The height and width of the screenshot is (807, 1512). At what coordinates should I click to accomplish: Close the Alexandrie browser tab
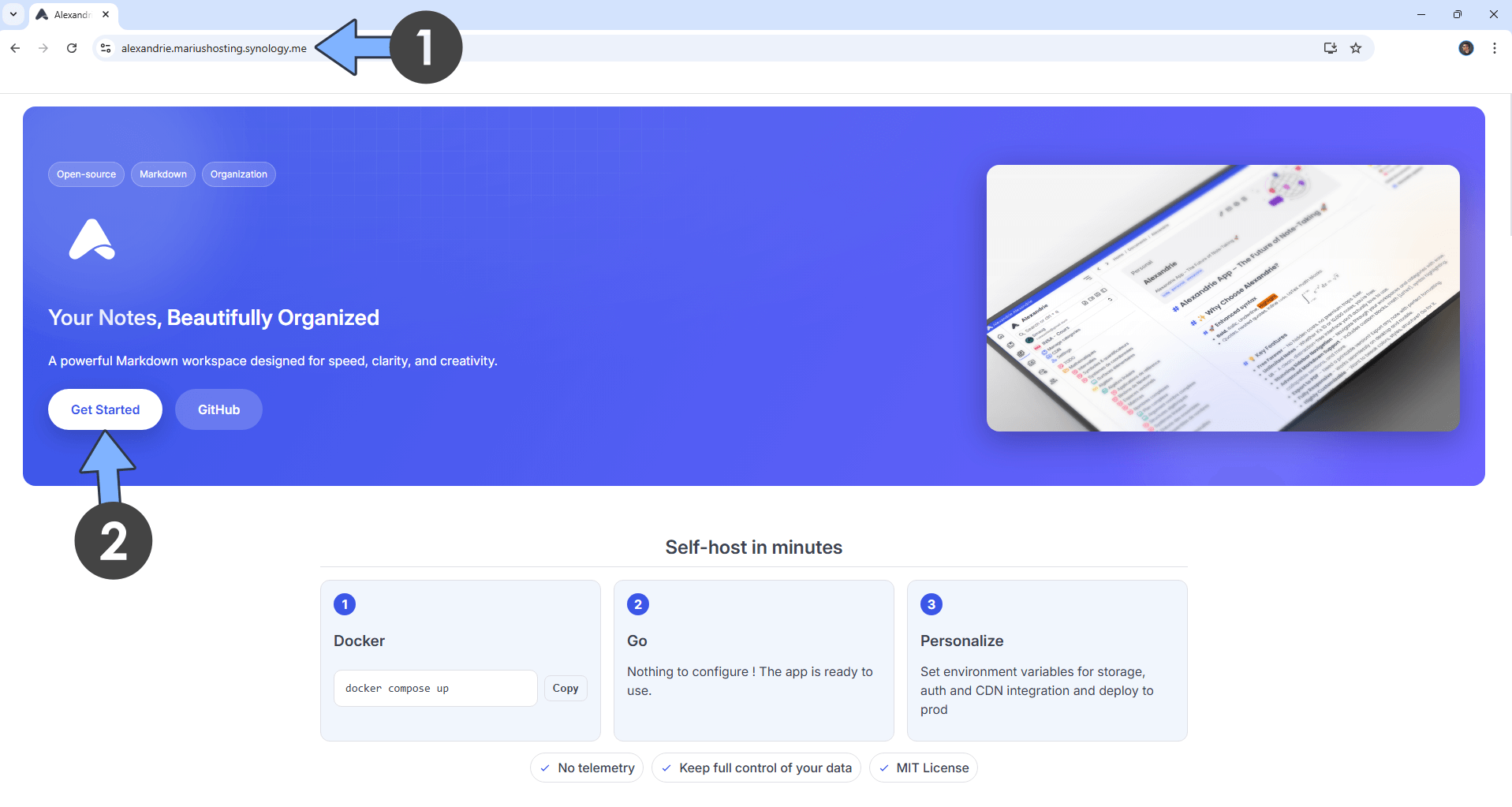click(x=106, y=14)
